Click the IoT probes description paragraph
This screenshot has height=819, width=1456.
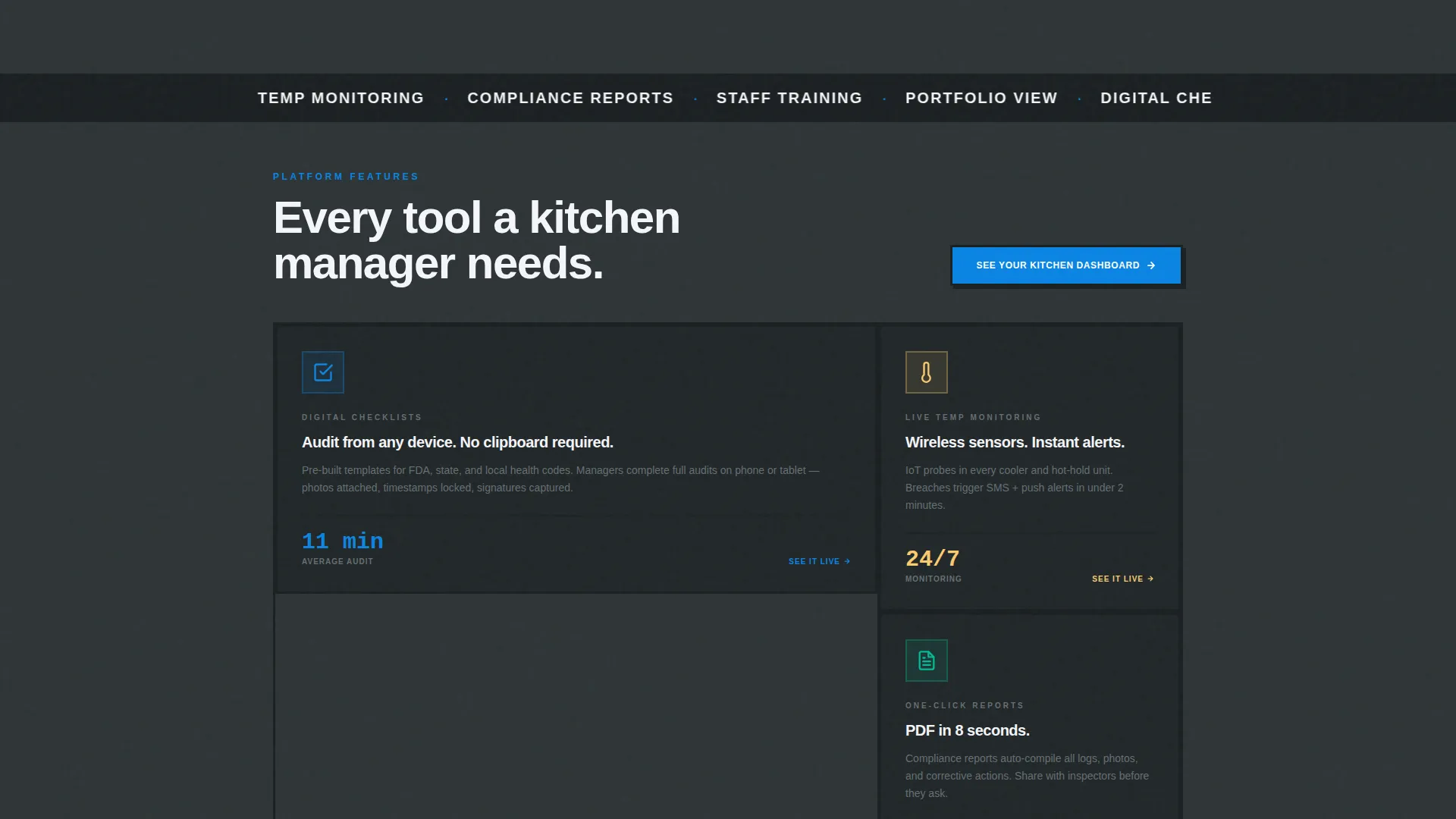click(1015, 488)
